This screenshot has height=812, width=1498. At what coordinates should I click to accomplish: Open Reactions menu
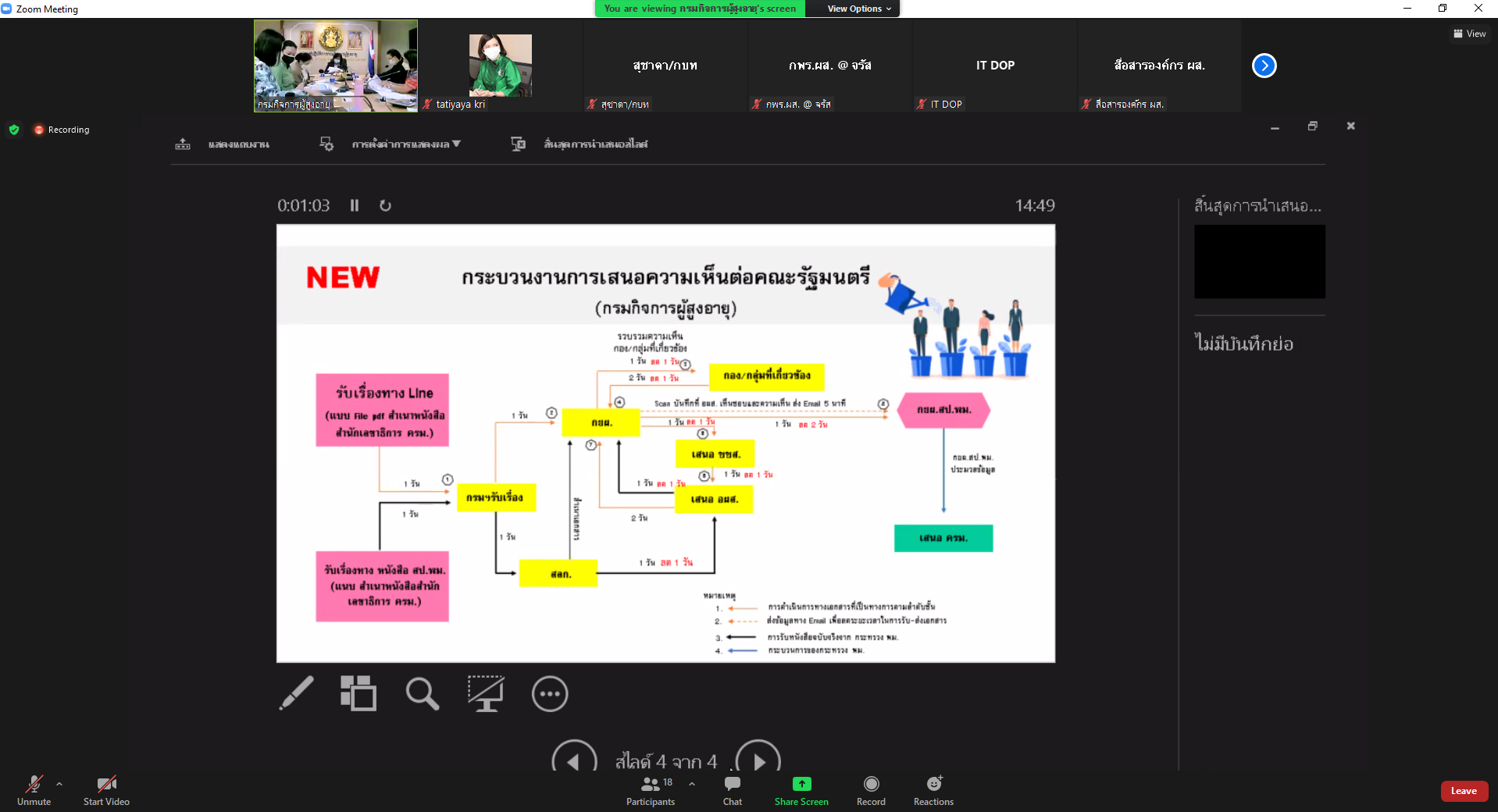(x=933, y=790)
